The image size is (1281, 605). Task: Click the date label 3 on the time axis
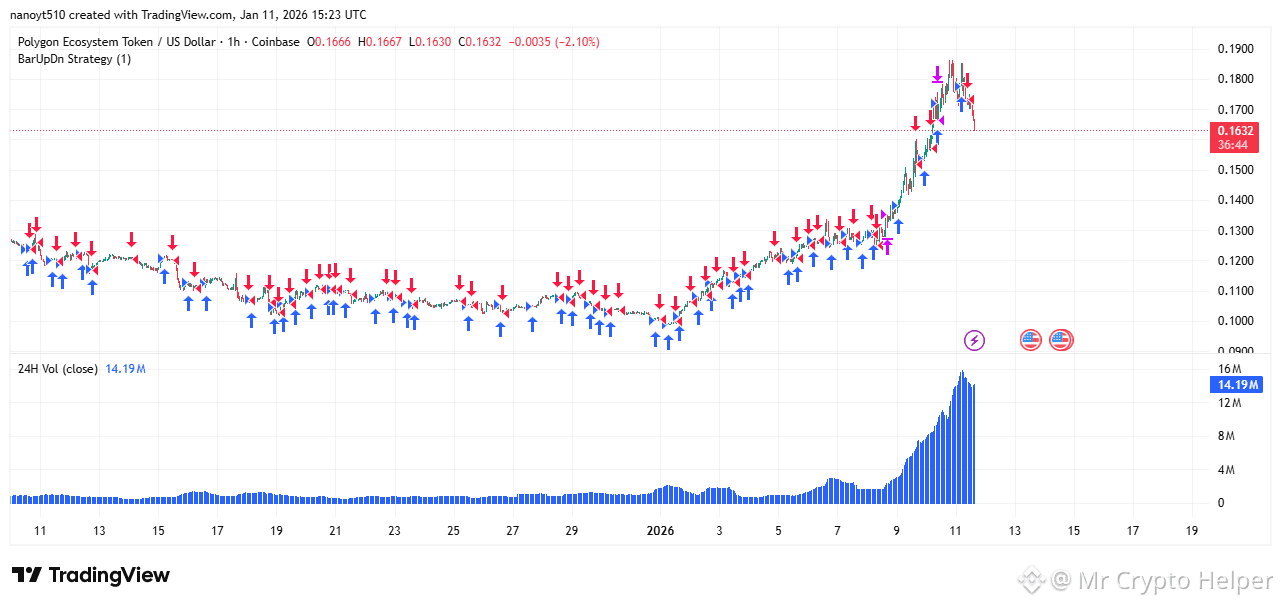[719, 531]
